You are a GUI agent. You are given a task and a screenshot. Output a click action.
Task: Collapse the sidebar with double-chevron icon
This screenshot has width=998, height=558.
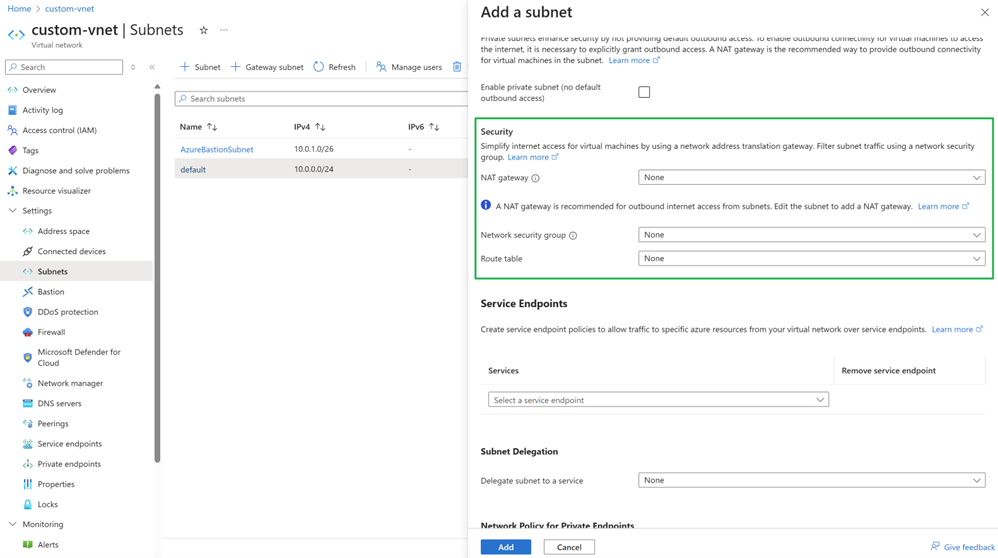(x=152, y=67)
